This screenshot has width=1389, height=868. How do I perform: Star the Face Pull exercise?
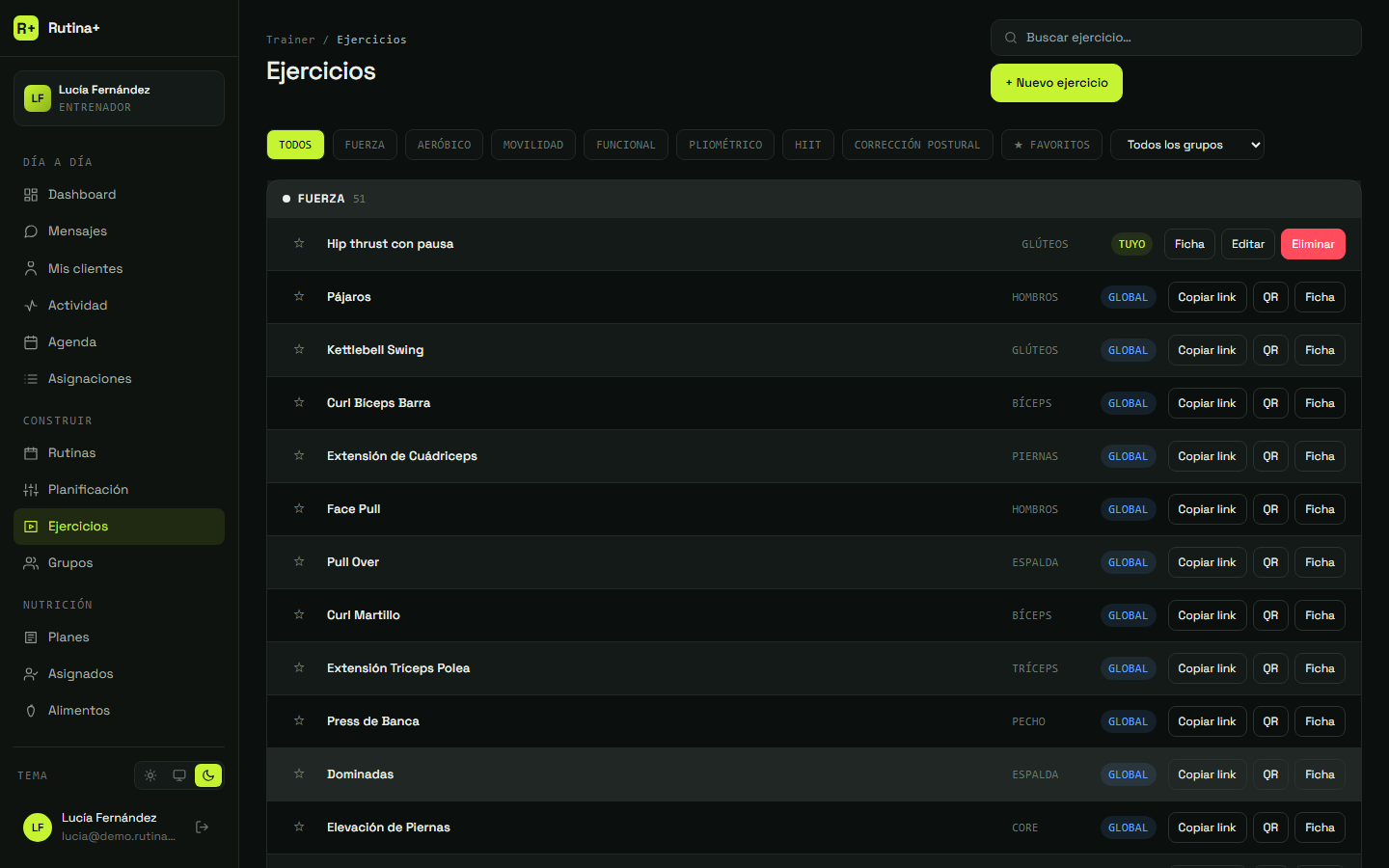tap(299, 509)
